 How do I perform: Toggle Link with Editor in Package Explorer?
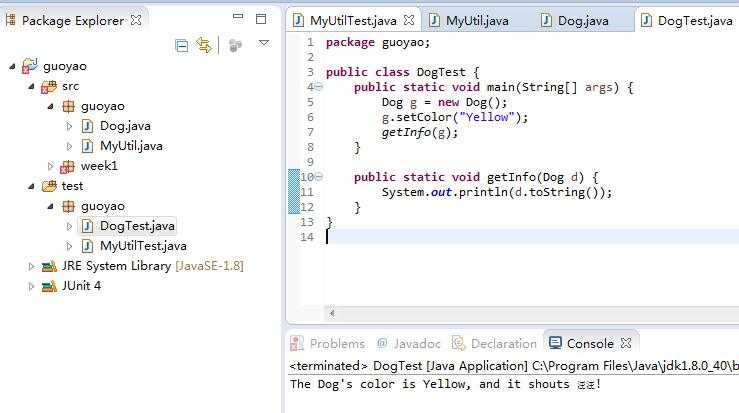point(204,45)
